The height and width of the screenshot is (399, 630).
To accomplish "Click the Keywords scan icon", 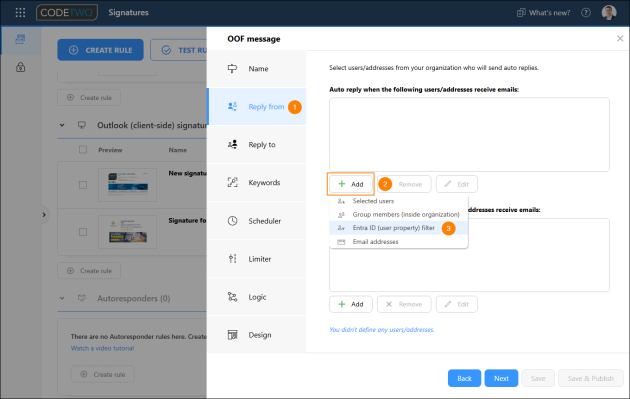I will [232, 182].
